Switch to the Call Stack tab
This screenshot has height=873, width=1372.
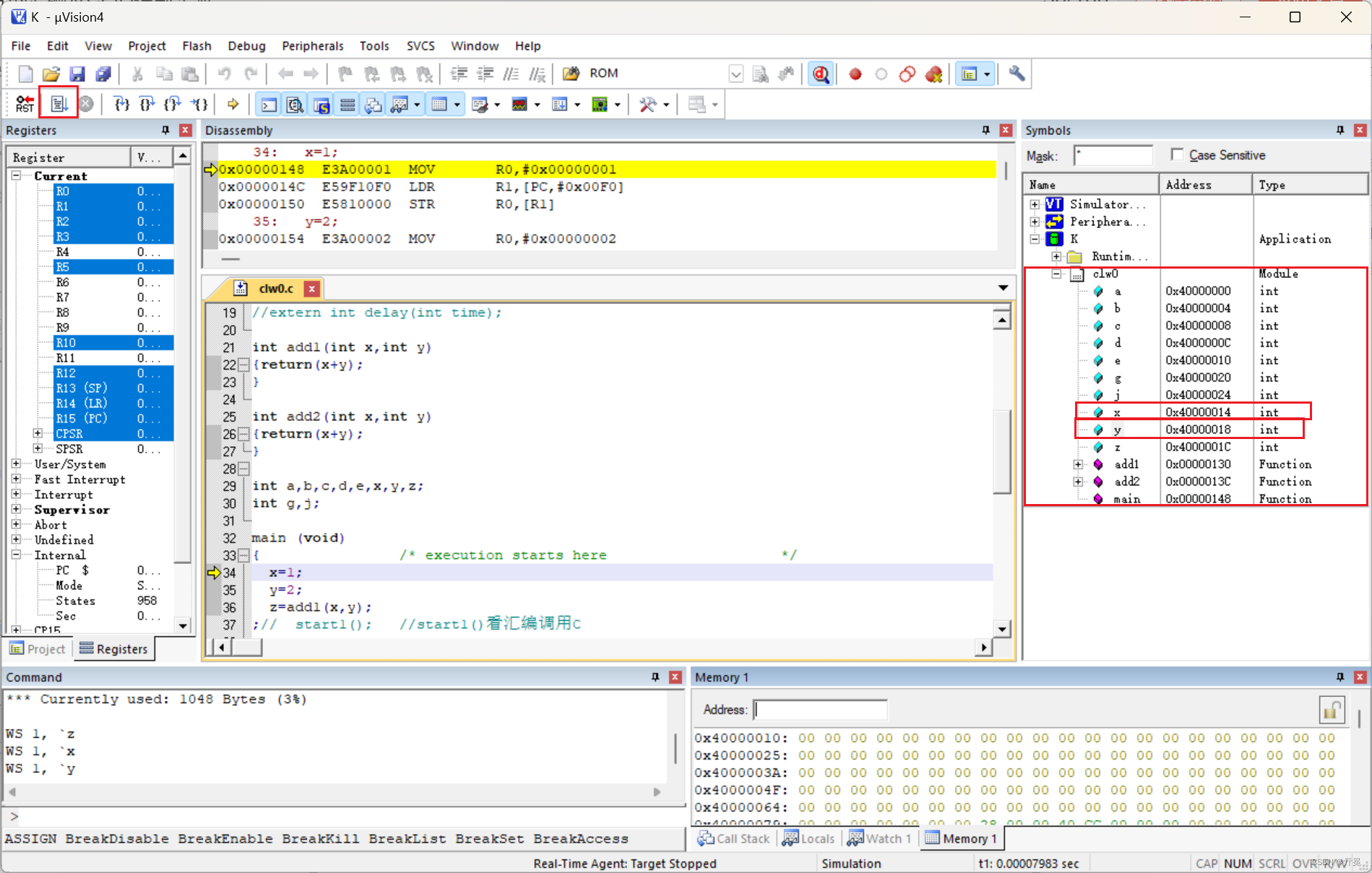[734, 838]
